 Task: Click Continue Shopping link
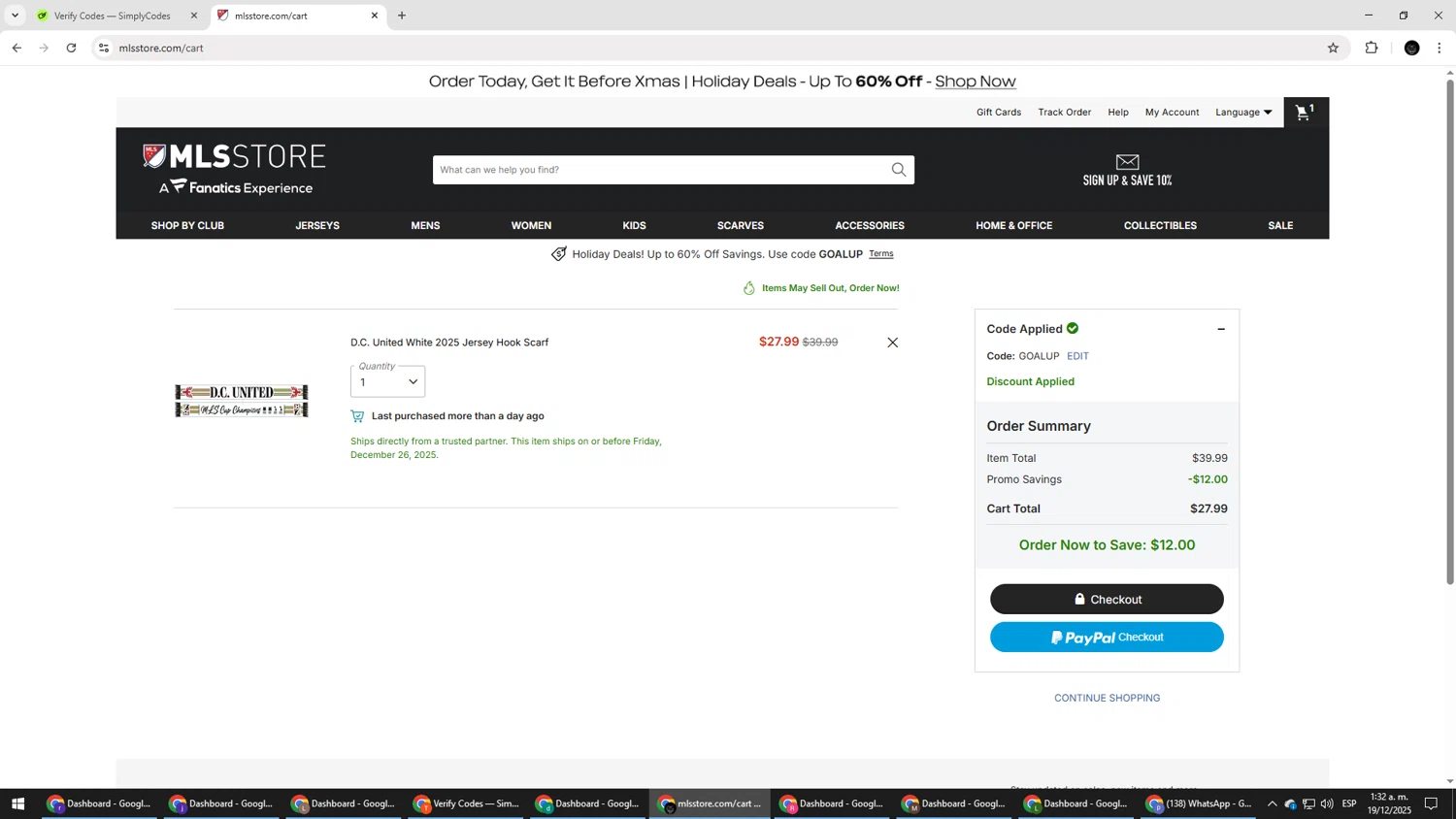coord(1107,699)
